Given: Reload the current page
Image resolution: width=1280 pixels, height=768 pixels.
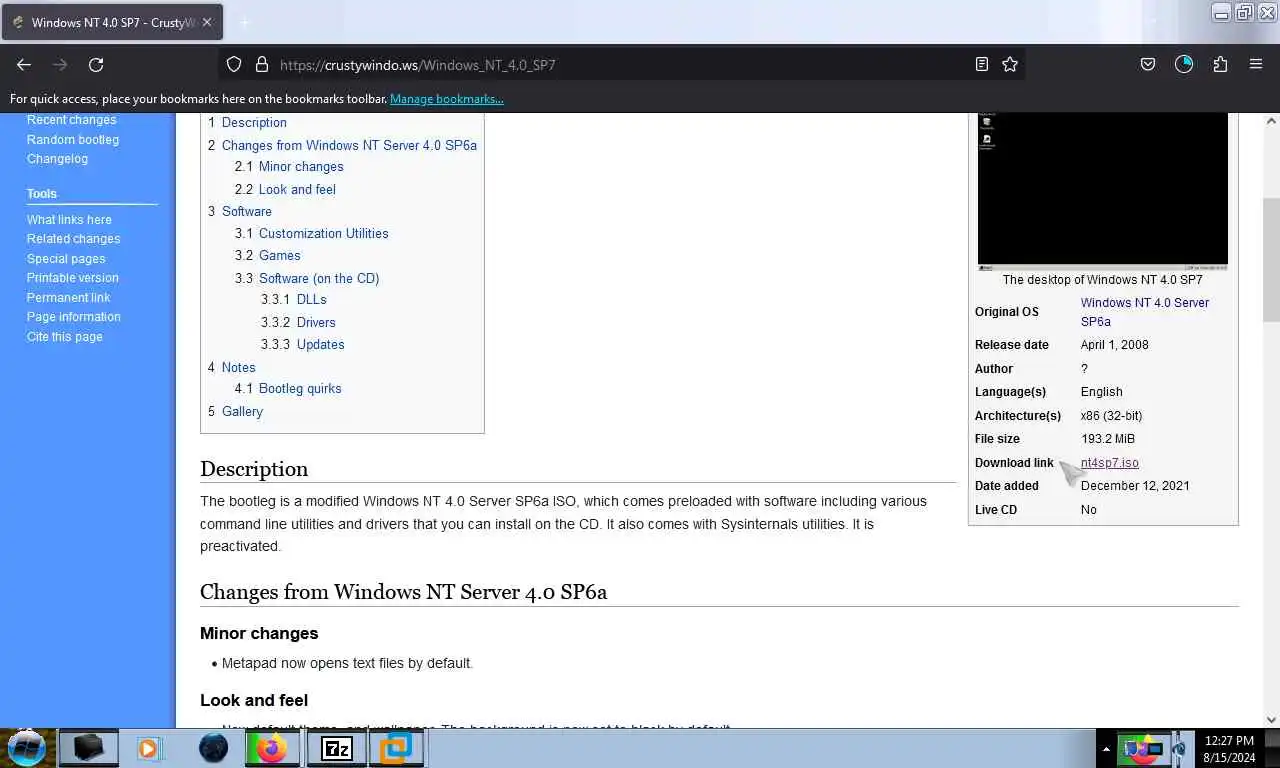Looking at the screenshot, I should point(96,64).
